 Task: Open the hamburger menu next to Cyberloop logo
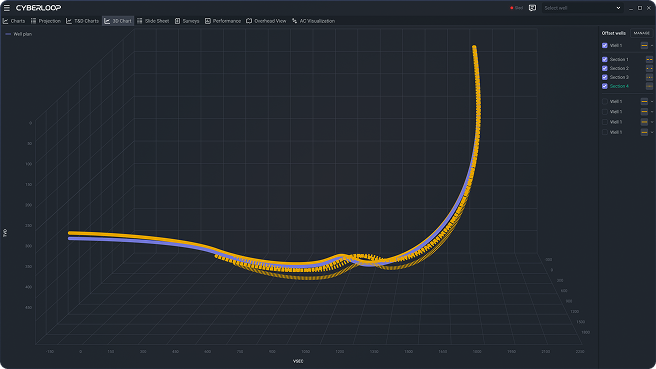click(x=7, y=8)
